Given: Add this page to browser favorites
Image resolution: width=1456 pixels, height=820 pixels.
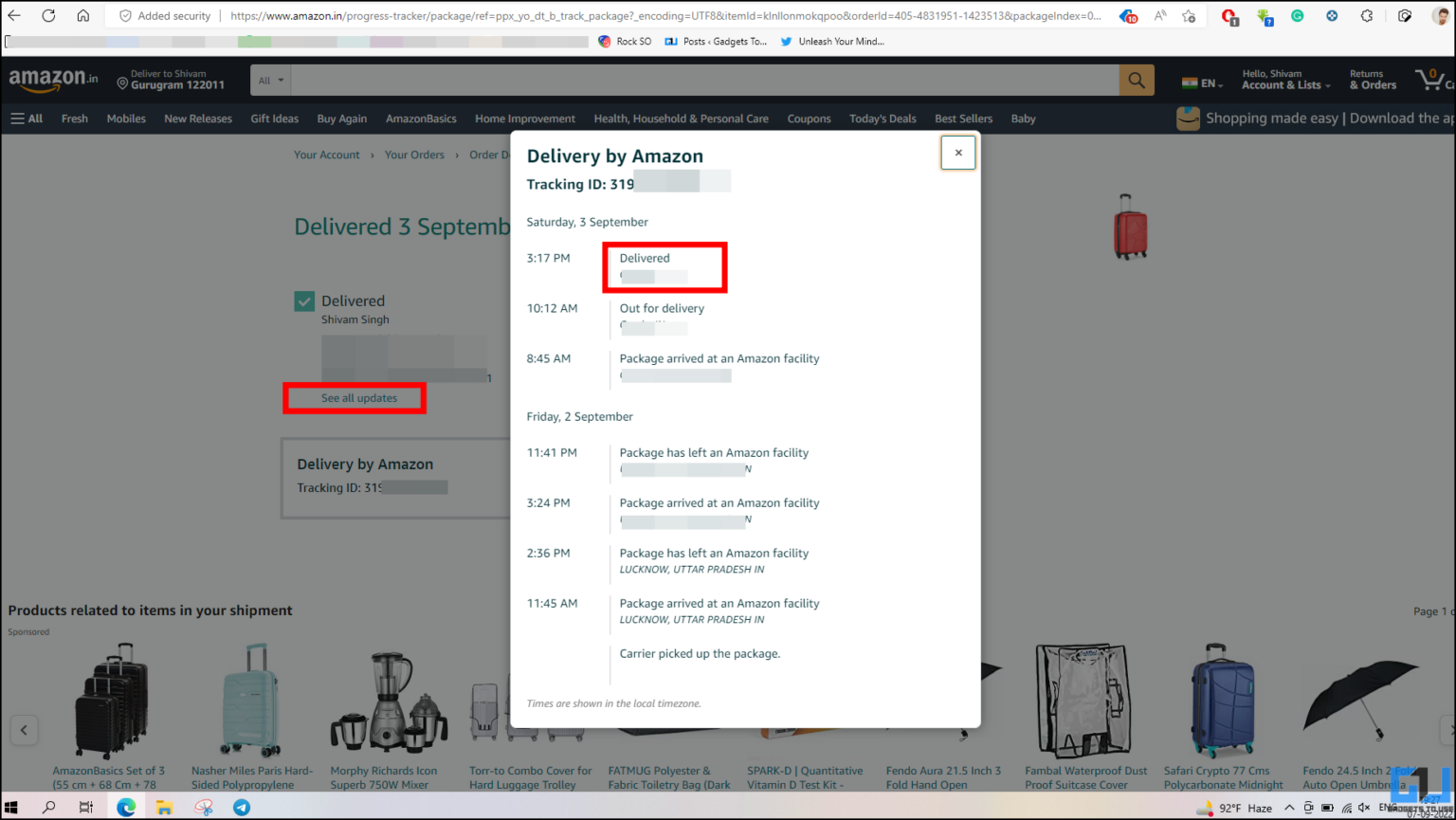Looking at the screenshot, I should coord(1188,16).
